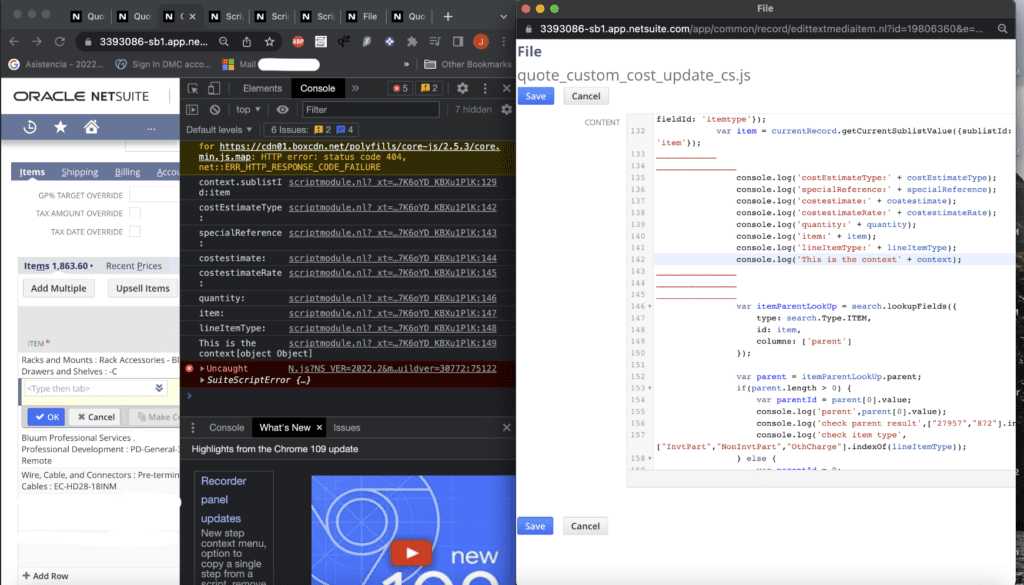
Task: Open the top frame context dropdown
Action: 246,109
